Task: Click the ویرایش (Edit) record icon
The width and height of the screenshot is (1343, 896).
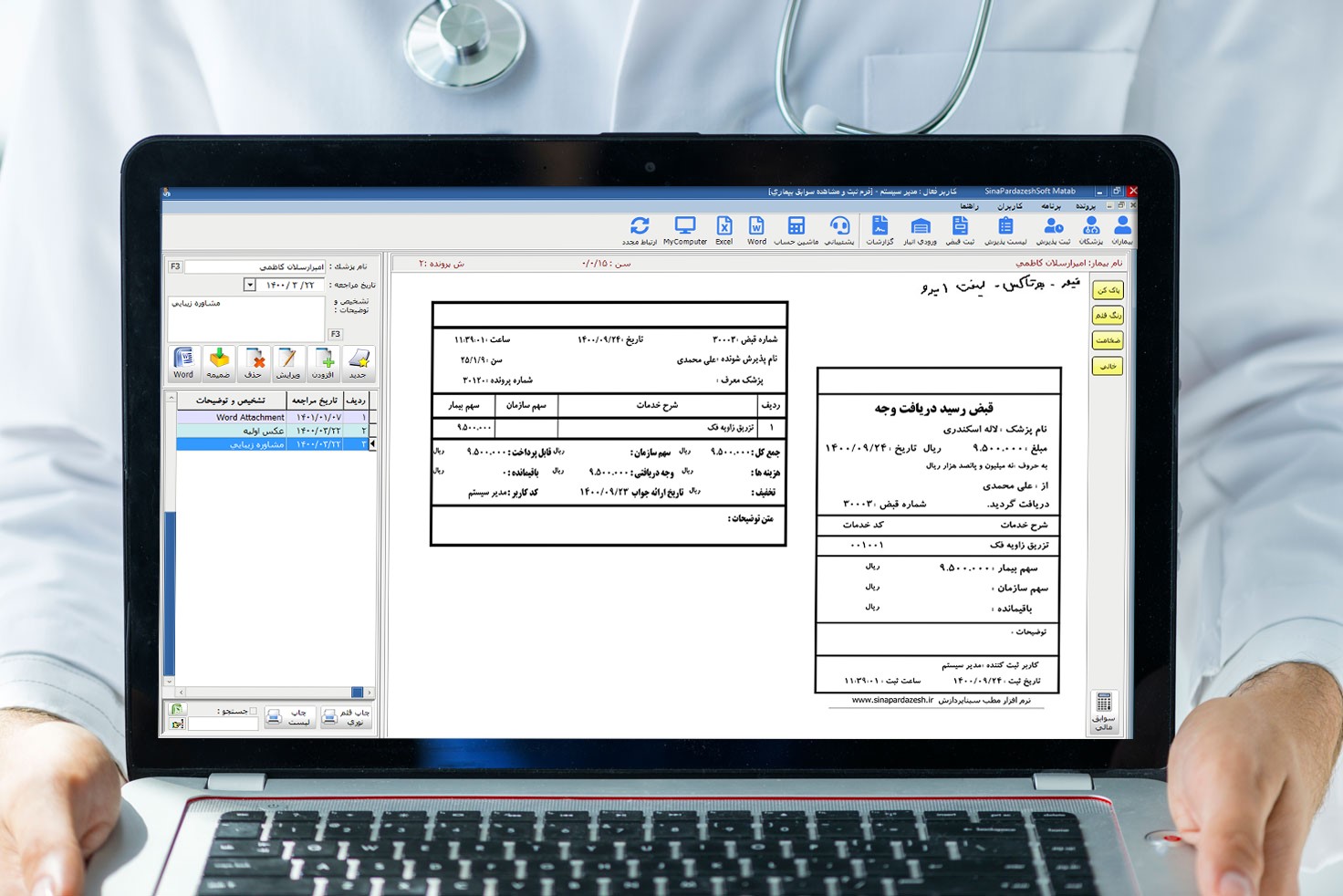Action: pos(288,363)
